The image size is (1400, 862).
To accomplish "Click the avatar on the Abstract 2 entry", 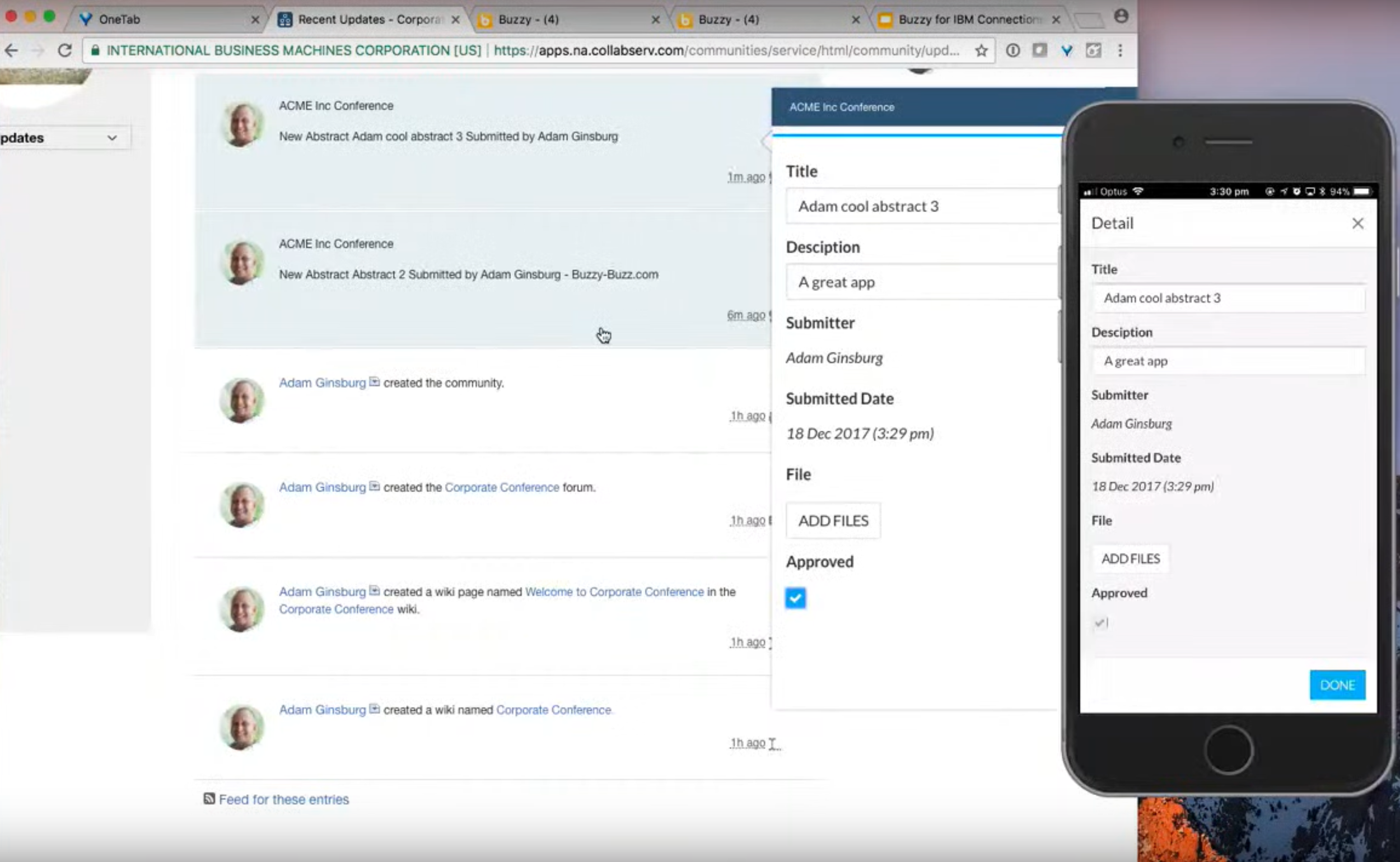I will 242,262.
